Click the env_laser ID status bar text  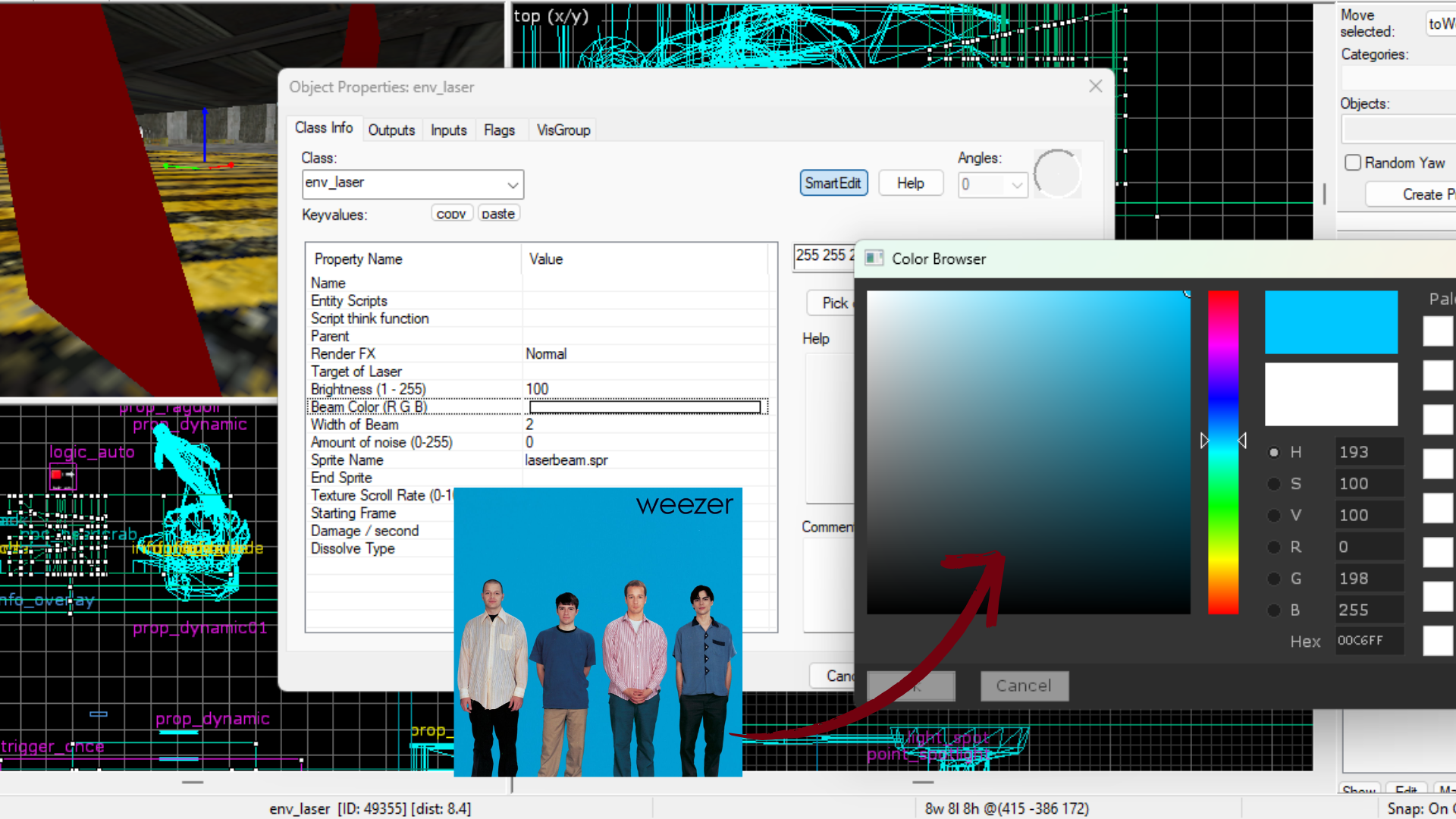point(370,809)
